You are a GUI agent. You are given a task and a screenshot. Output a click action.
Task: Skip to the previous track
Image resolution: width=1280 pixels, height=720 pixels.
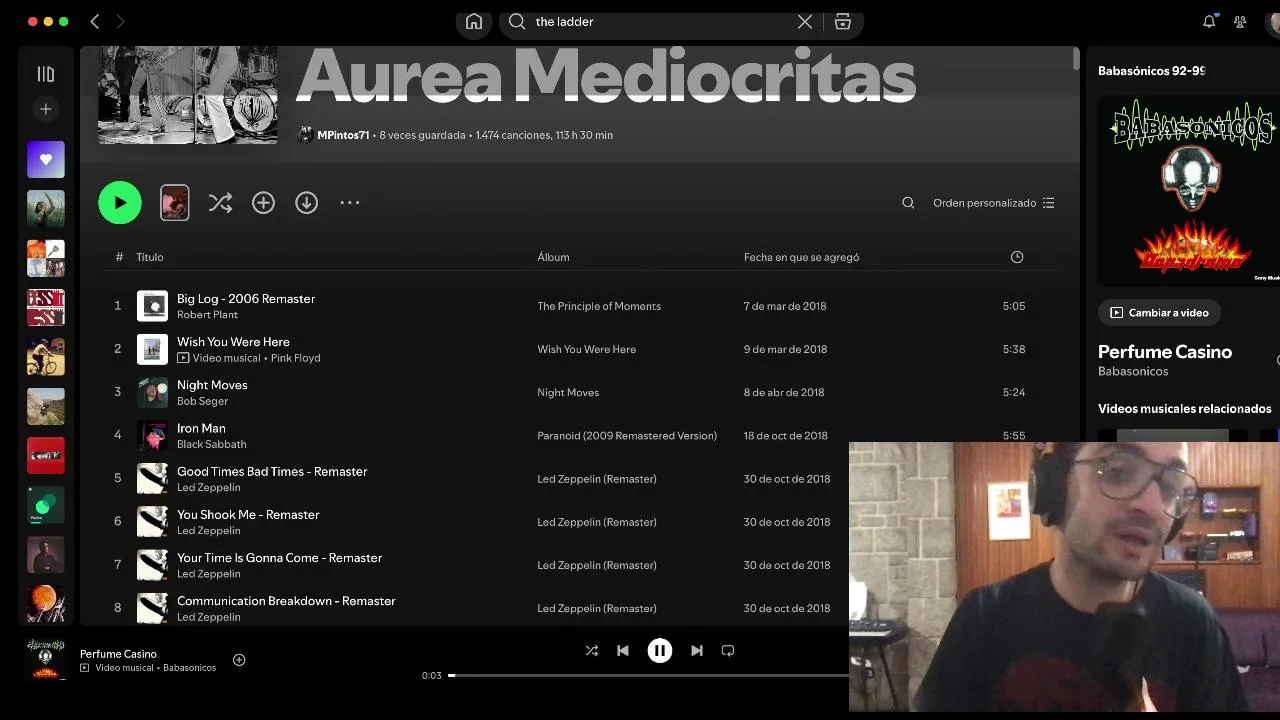point(623,650)
